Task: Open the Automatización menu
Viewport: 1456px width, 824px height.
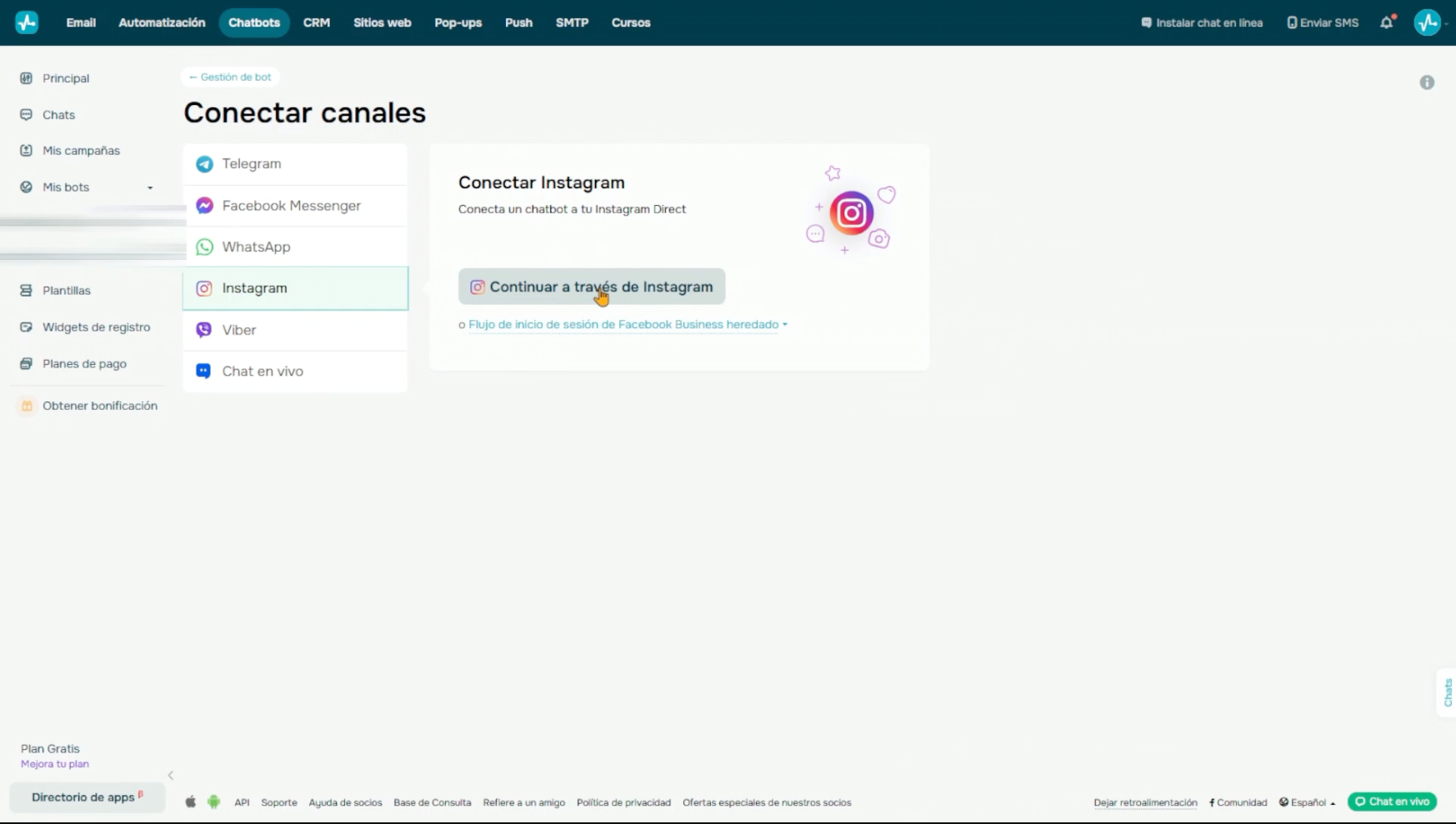Action: [162, 22]
